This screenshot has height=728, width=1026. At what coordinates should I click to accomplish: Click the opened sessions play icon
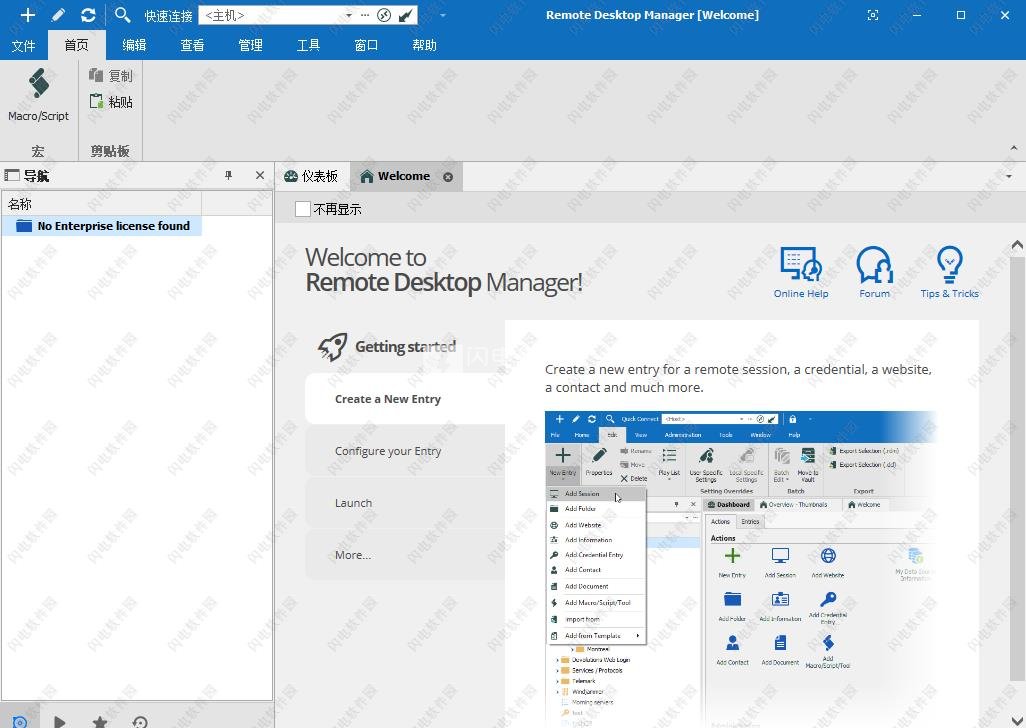[x=60, y=721]
